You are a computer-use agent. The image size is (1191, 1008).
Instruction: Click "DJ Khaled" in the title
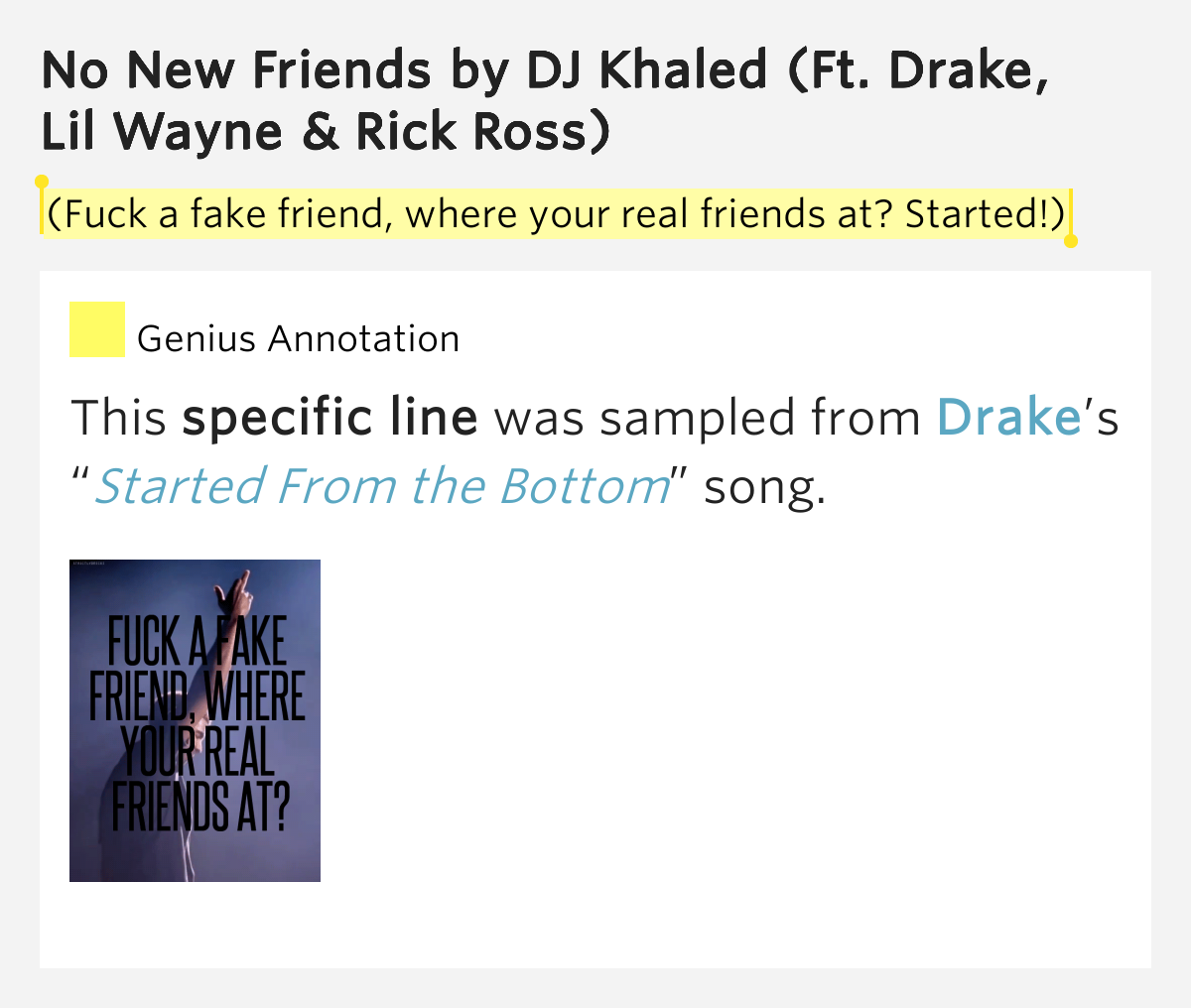pos(646,70)
